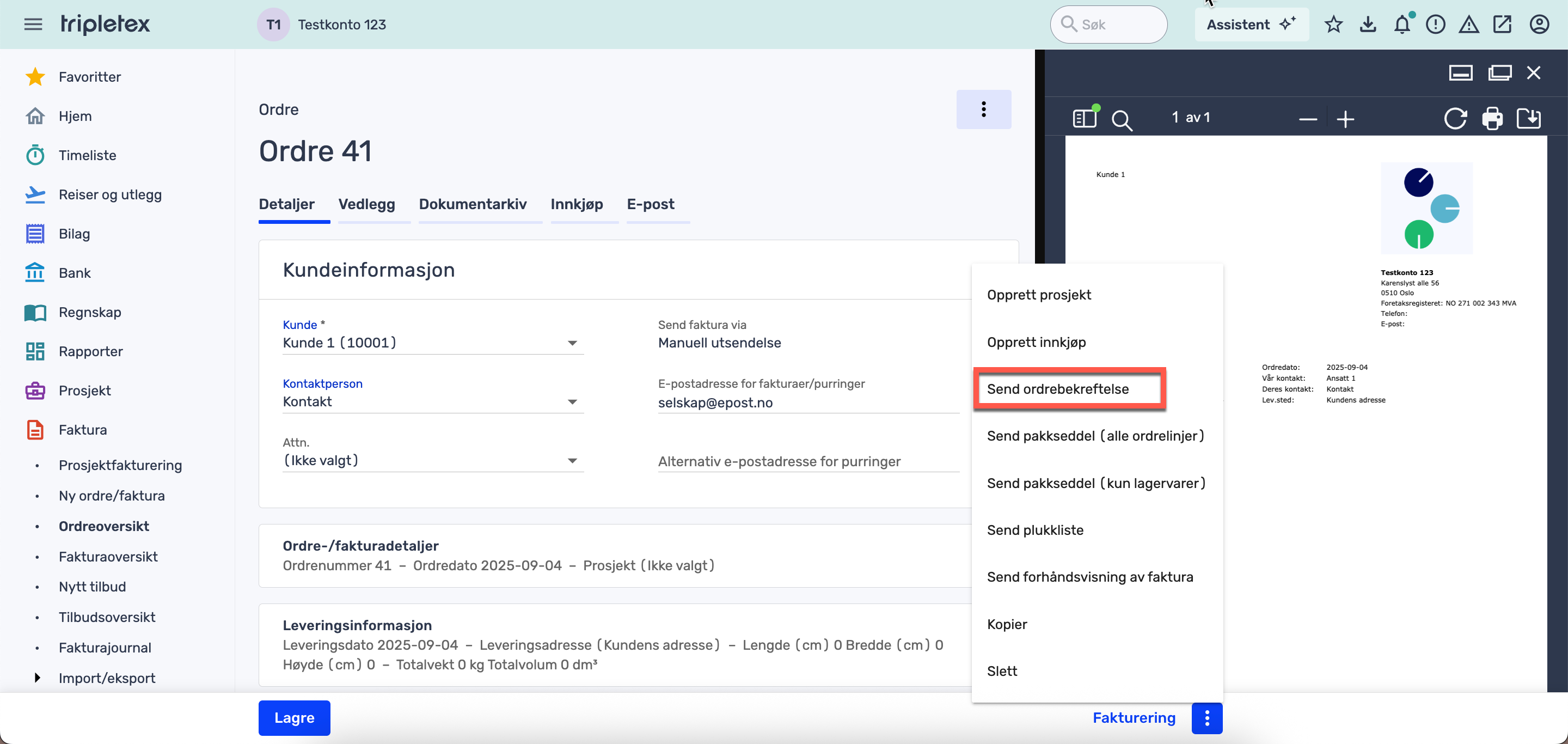1568x744 pixels.
Task: Zoom out the PDF preview
Action: (x=1307, y=119)
